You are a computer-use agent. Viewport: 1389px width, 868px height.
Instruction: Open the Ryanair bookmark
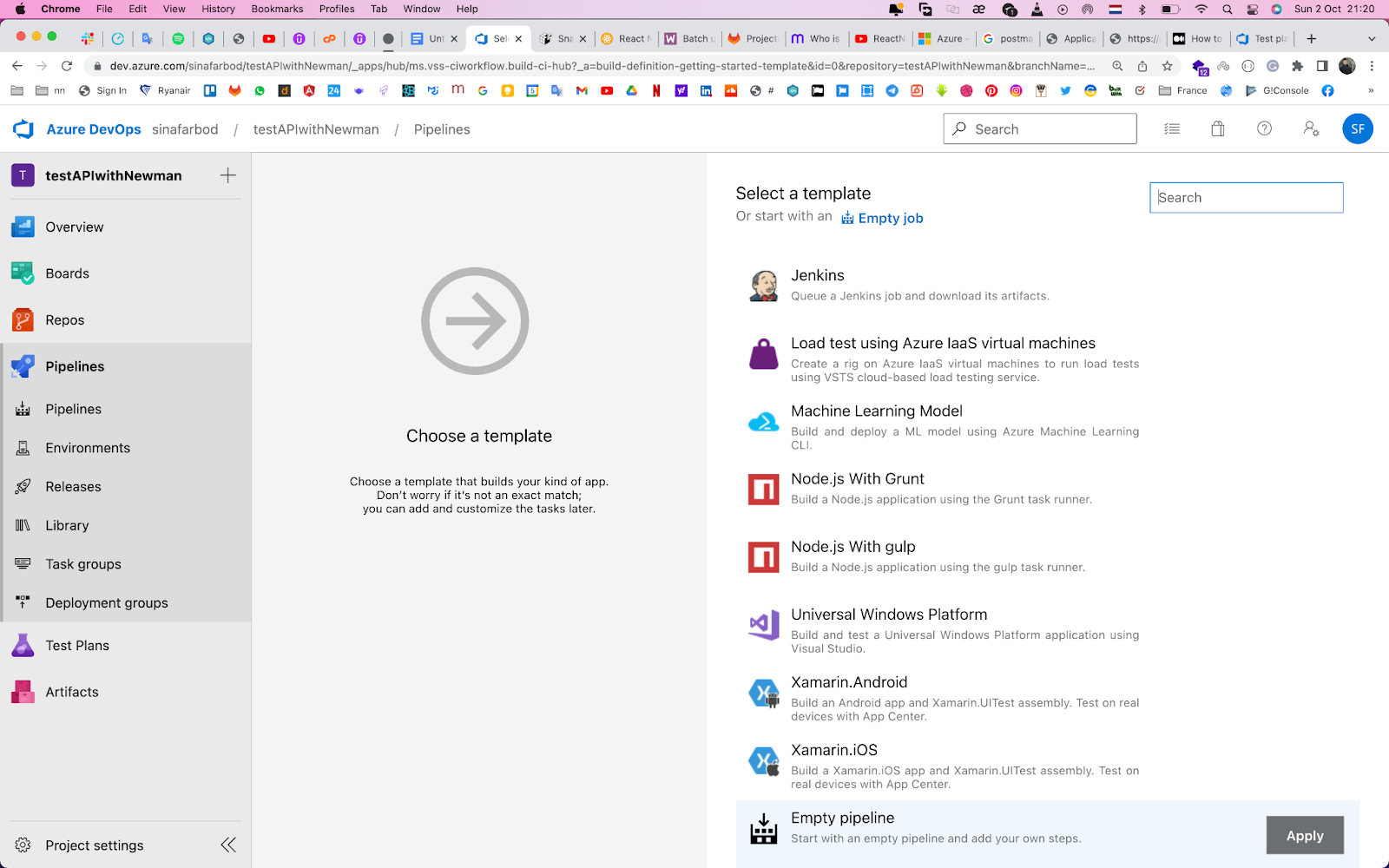tap(165, 90)
